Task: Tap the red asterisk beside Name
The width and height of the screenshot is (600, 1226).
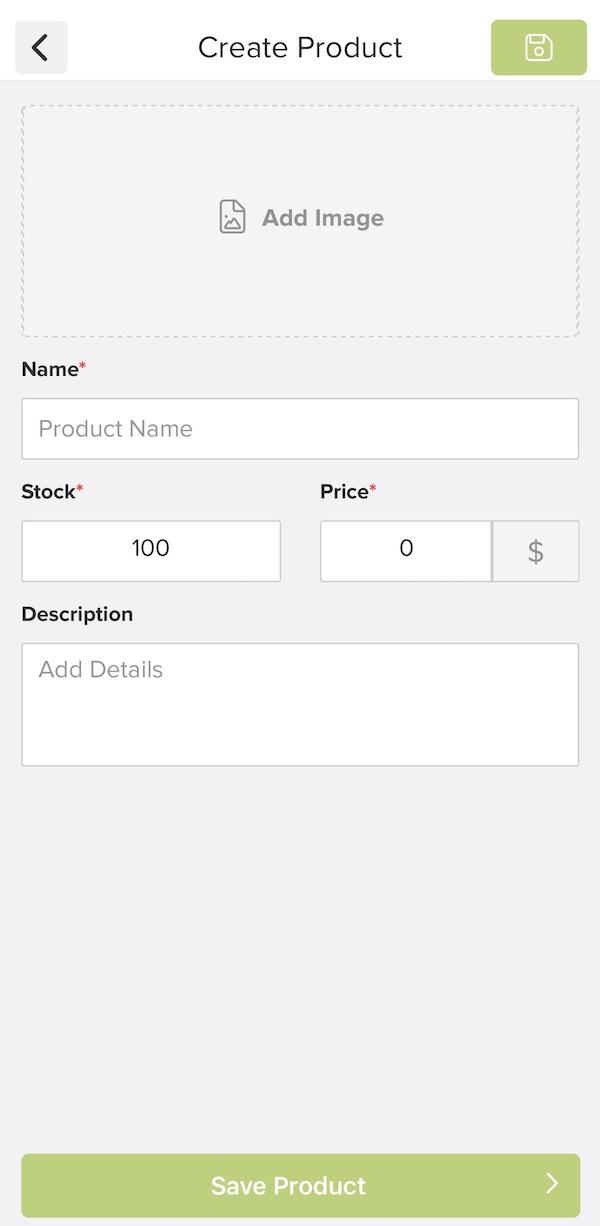Action: [81, 364]
